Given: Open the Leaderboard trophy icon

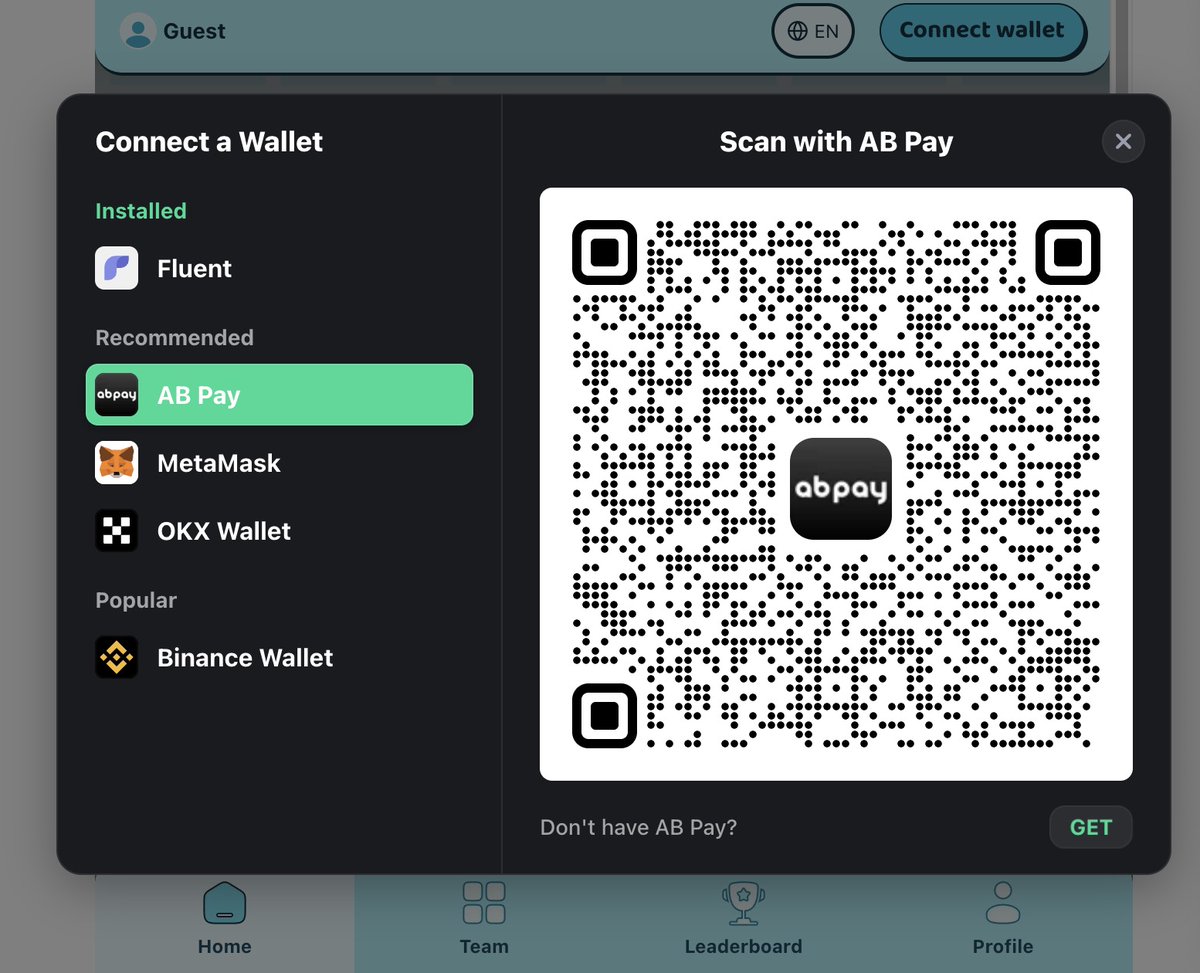Looking at the screenshot, I should pyautogui.click(x=743, y=903).
